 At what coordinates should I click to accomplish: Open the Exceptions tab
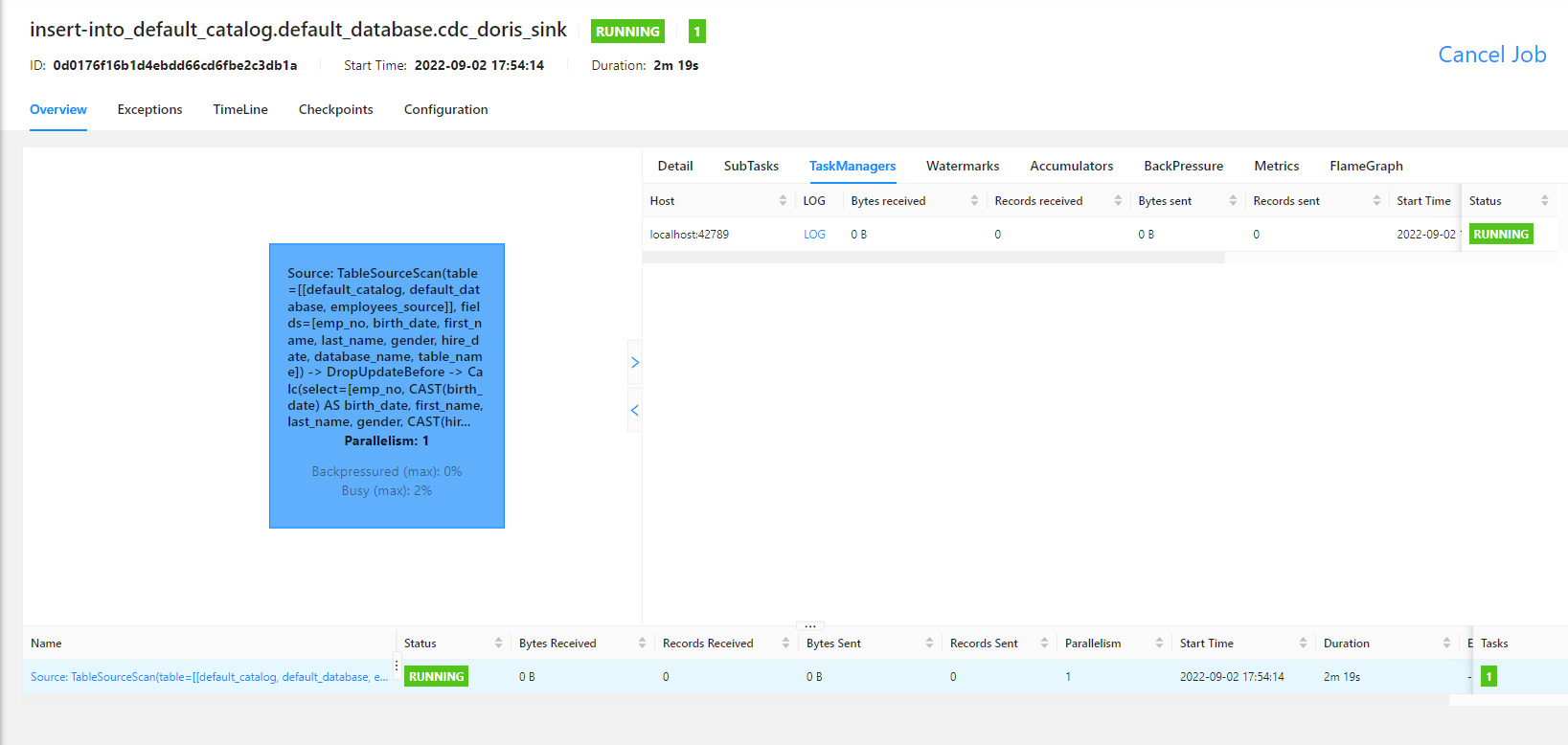pyautogui.click(x=149, y=110)
